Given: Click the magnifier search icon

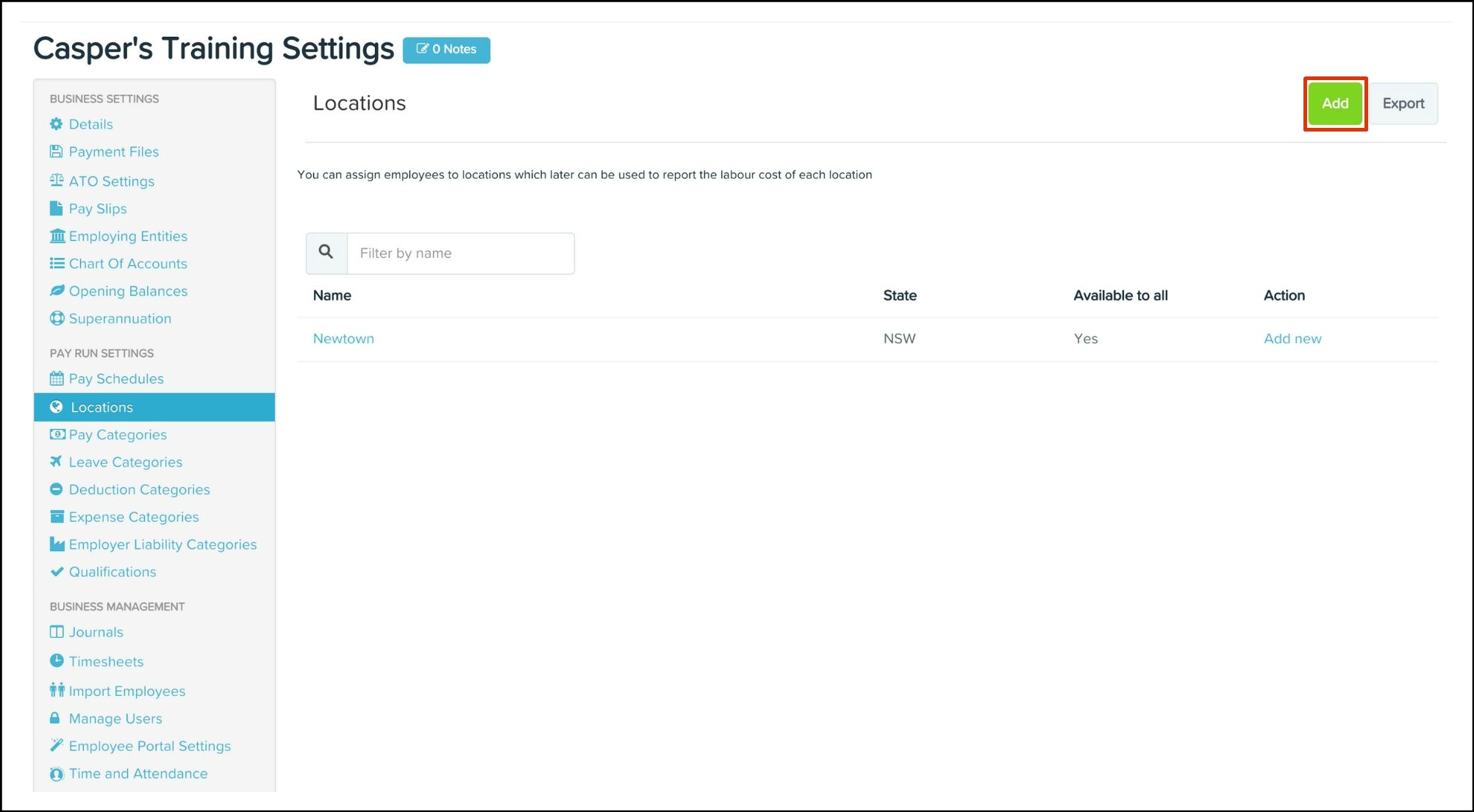Looking at the screenshot, I should [326, 253].
